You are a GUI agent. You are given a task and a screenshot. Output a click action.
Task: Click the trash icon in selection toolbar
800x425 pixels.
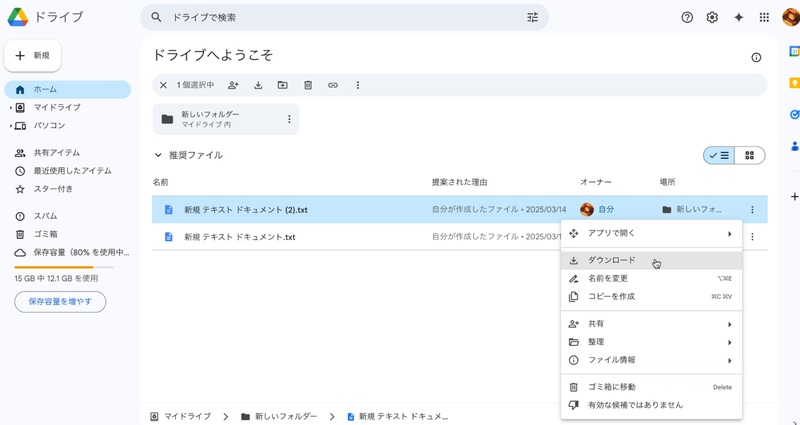click(308, 85)
